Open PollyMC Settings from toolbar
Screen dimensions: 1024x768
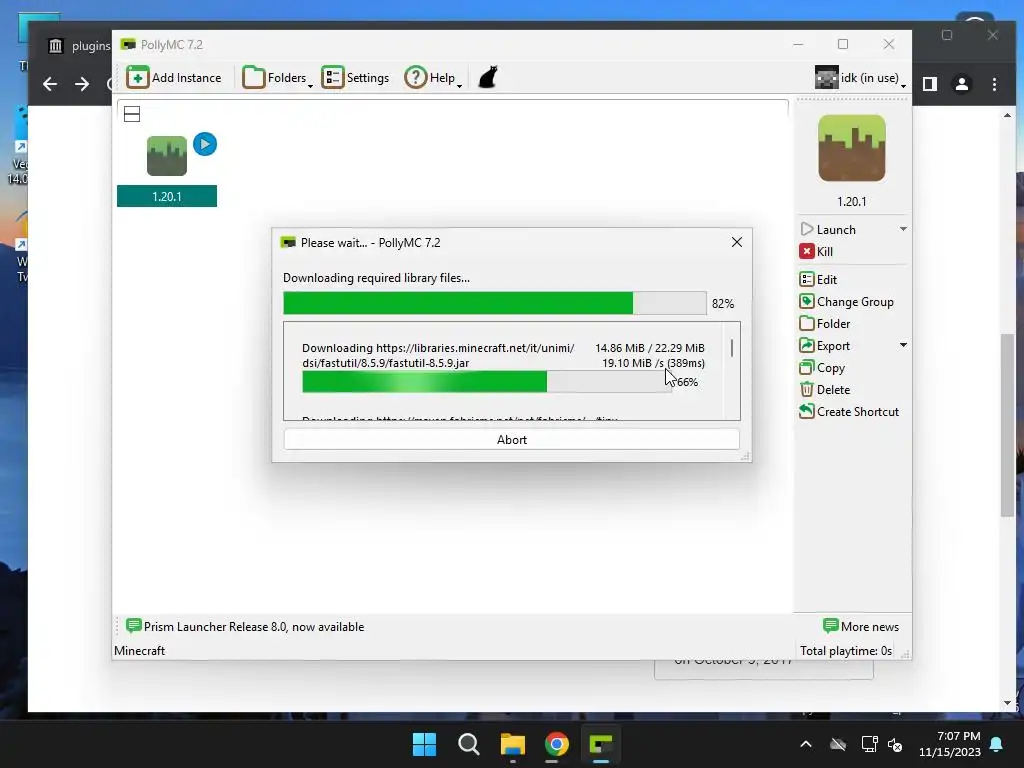pos(355,78)
